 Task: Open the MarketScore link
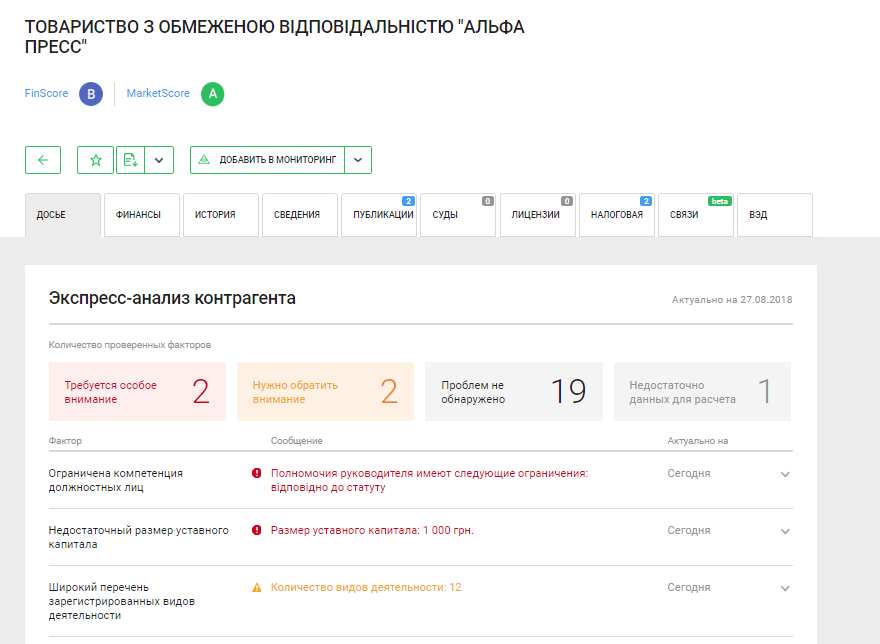click(x=158, y=93)
